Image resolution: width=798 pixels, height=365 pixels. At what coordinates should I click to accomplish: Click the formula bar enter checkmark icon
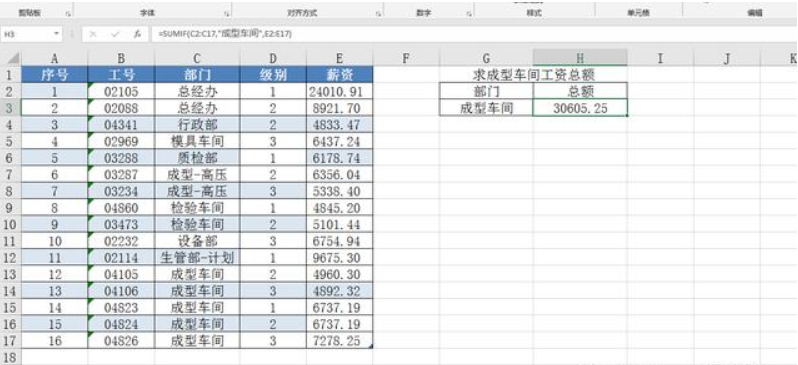(115, 34)
